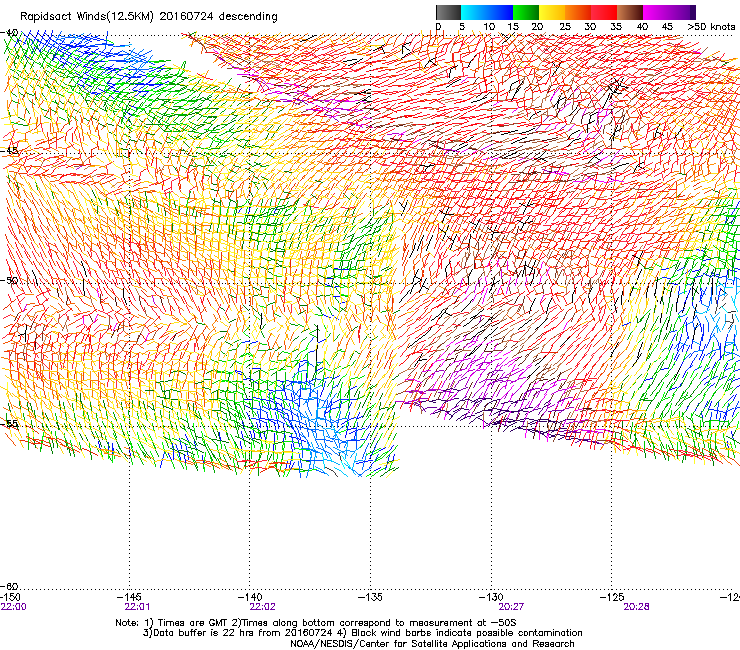Click the '30' legend tick label

tap(590, 26)
